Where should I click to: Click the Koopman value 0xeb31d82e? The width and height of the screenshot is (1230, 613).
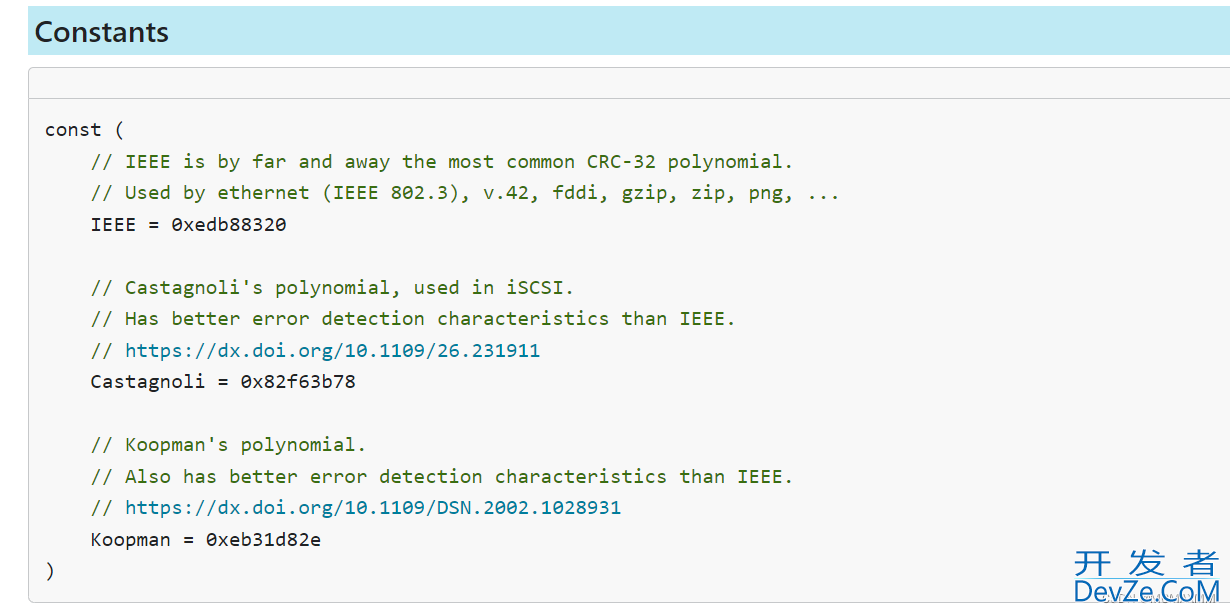263,539
